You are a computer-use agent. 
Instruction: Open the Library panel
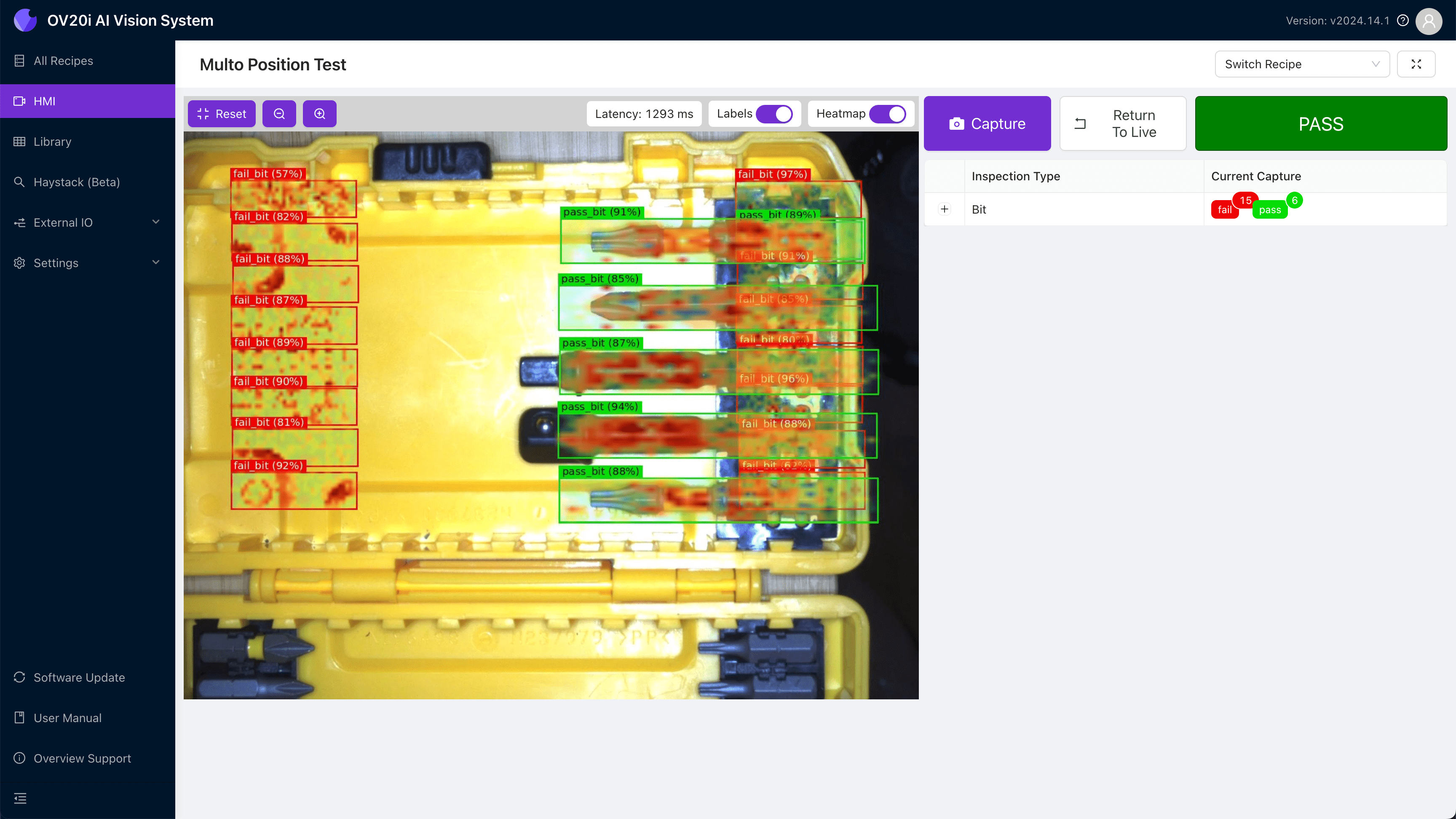coord(52,141)
